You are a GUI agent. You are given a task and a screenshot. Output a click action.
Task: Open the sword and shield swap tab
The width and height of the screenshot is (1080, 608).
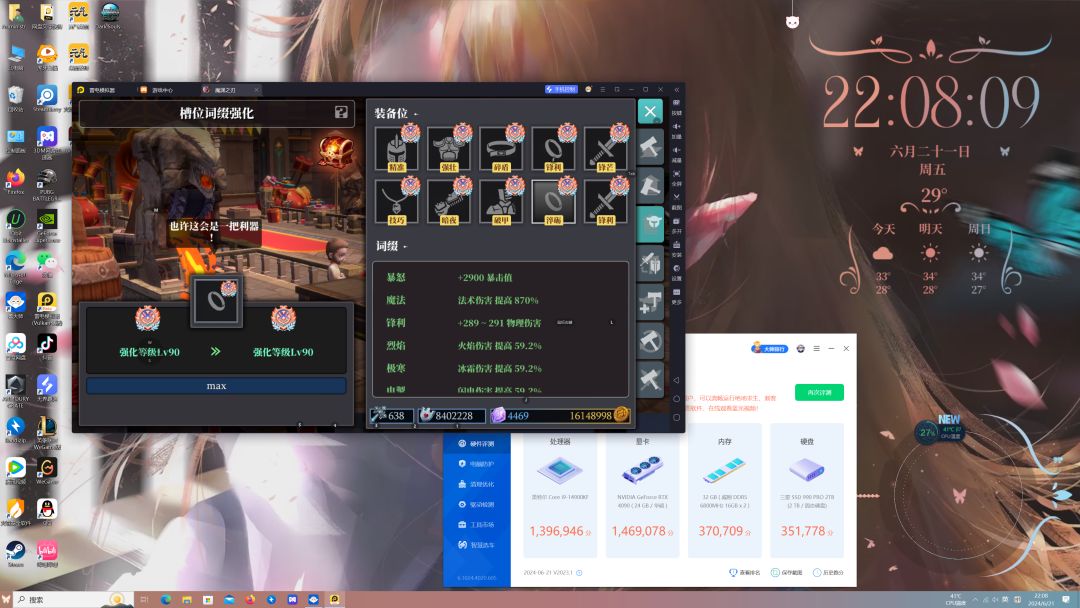point(650,263)
